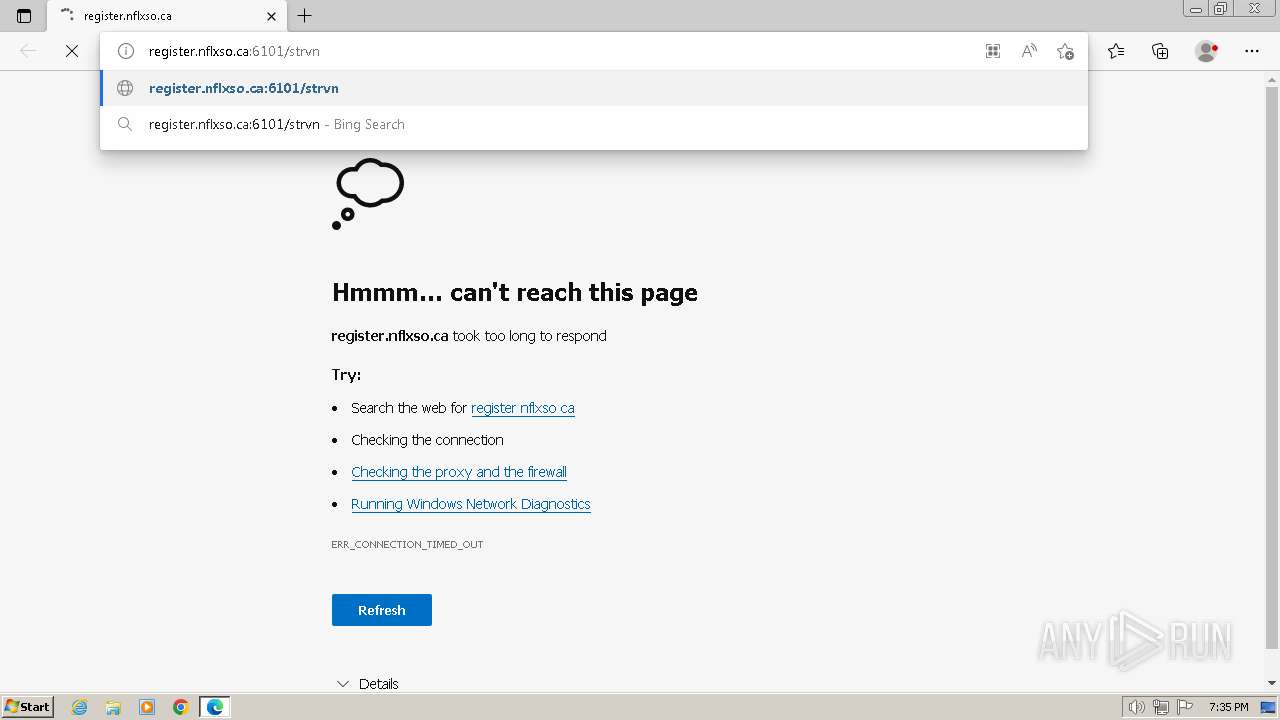The height and width of the screenshot is (720, 1280).
Task: Click the Refresh button
Action: tap(382, 610)
